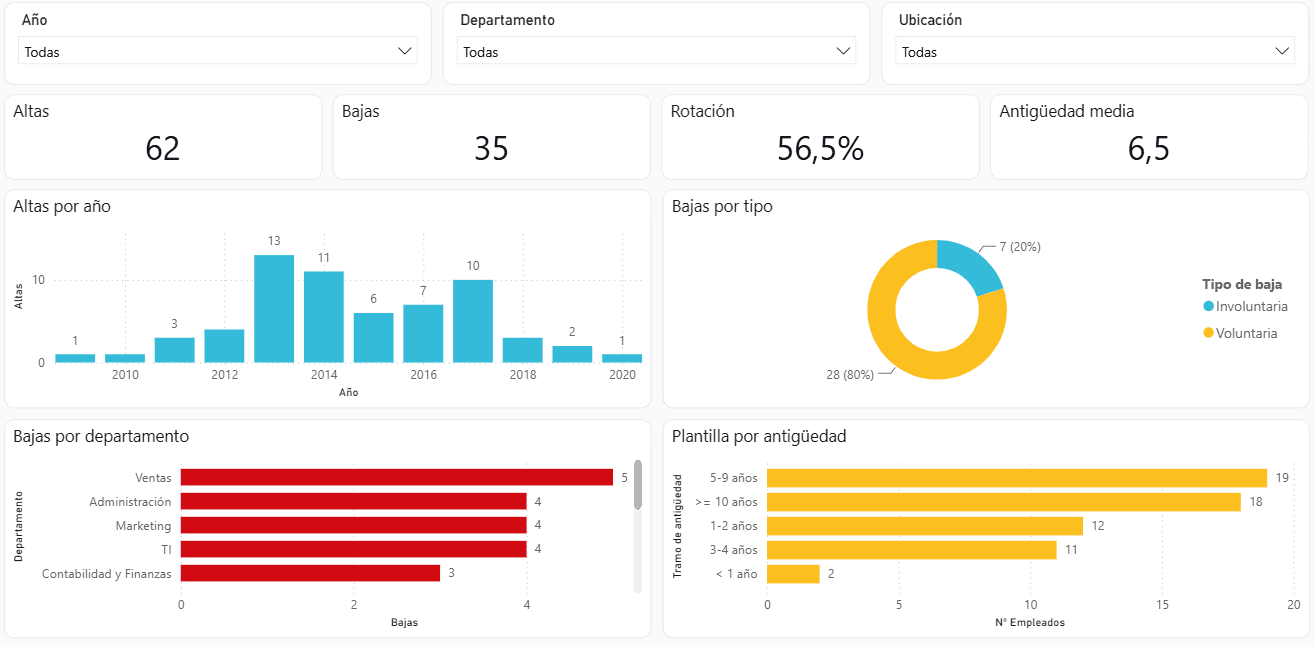The height and width of the screenshot is (647, 1315).
Task: Open the Ubicación filter dropdown
Action: 1095,51
